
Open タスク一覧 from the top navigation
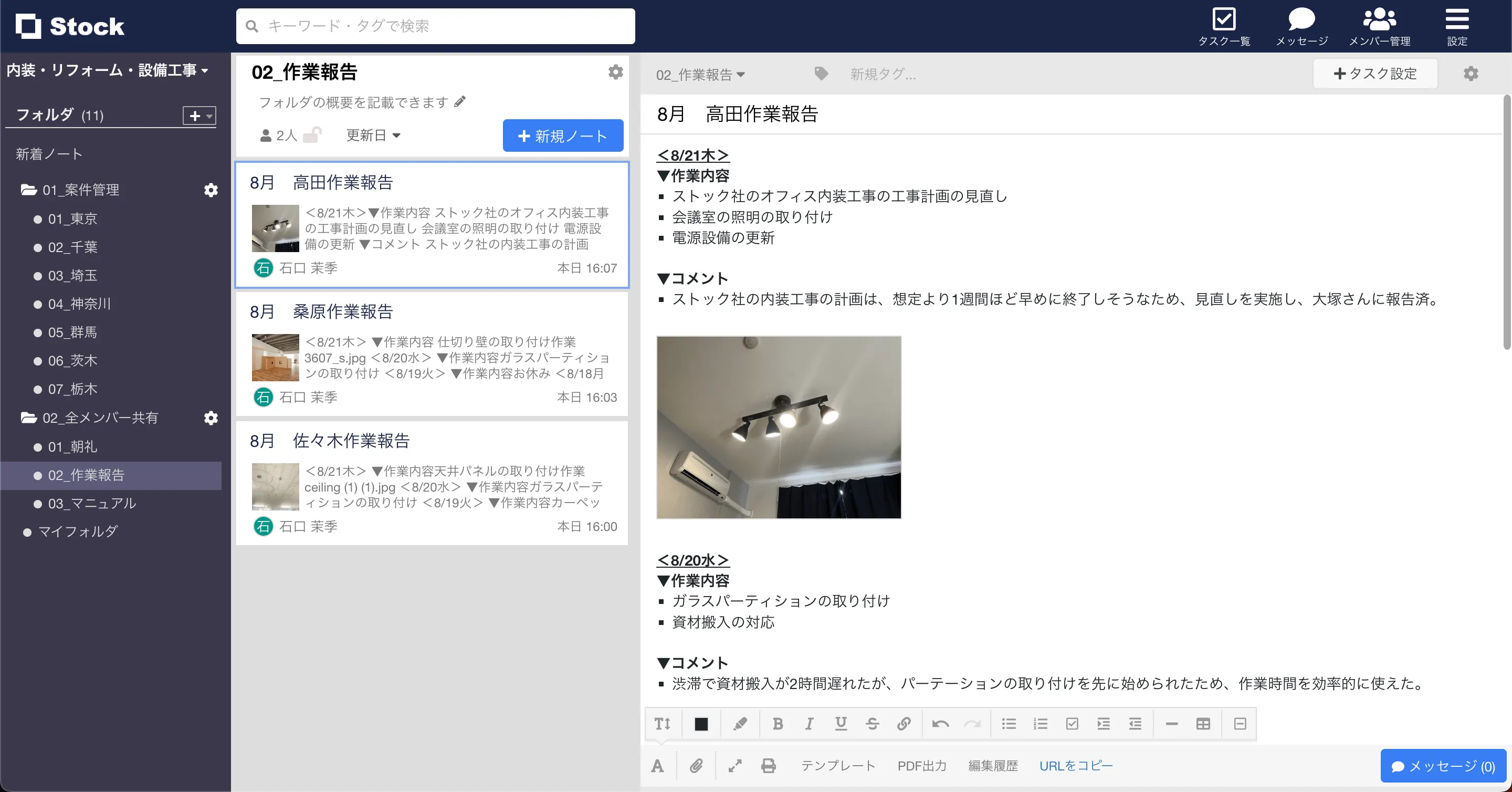[1225, 26]
